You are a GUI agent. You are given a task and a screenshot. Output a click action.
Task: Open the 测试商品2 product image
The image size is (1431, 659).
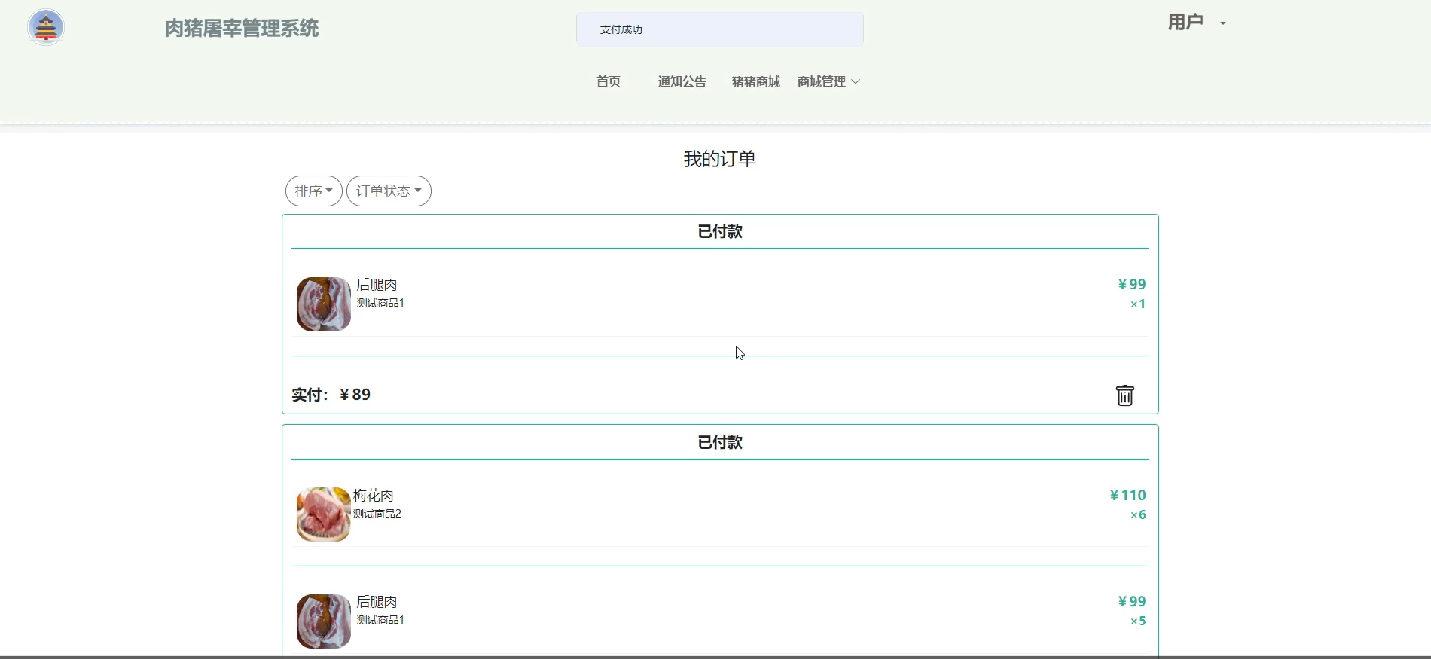pyautogui.click(x=324, y=514)
